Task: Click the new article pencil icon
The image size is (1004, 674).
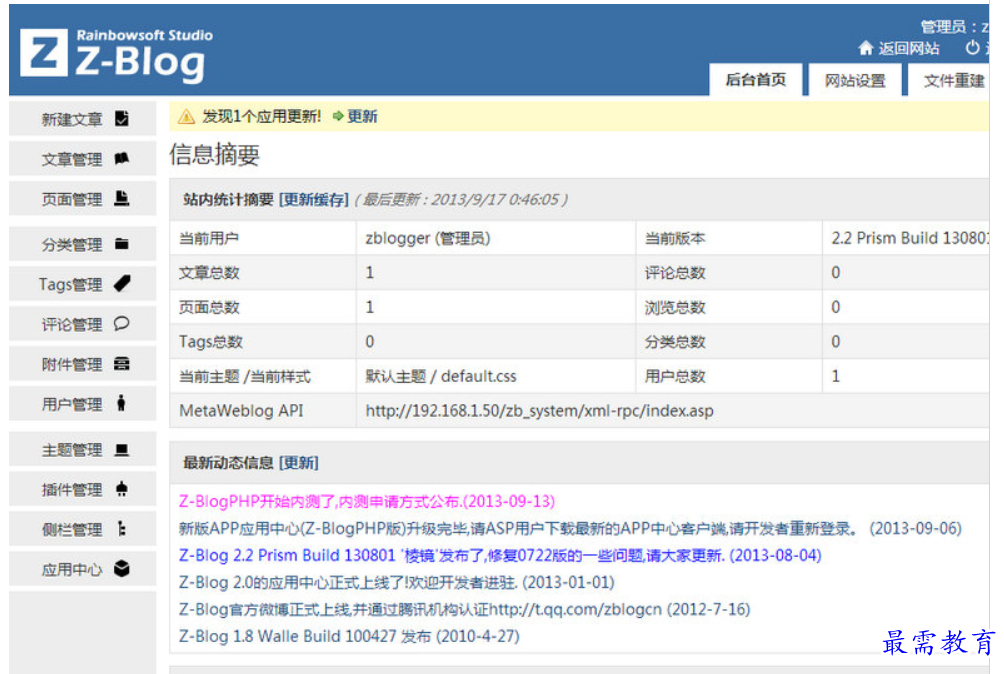Action: click(122, 118)
